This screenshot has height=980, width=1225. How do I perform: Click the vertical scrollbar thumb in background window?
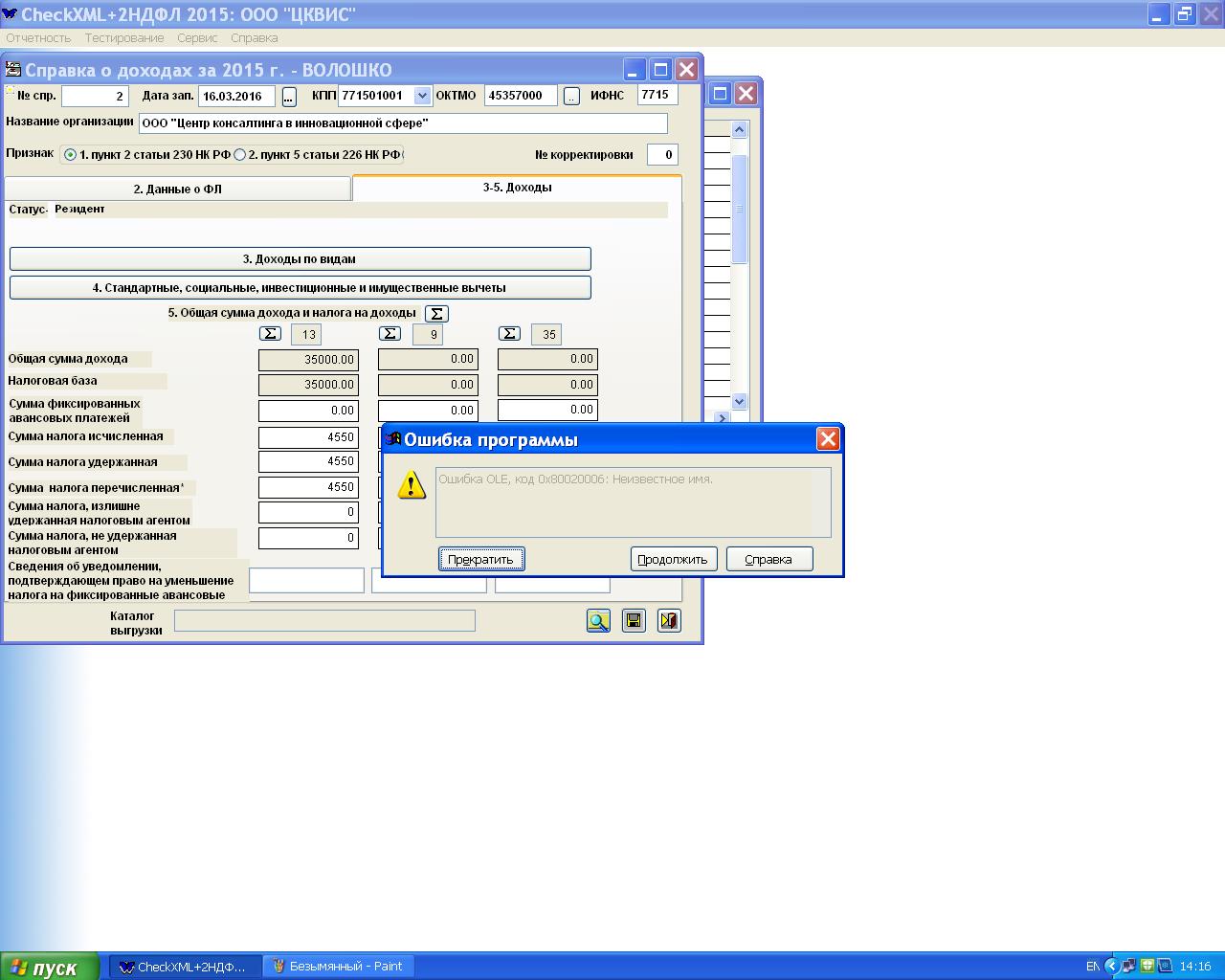coord(739,209)
